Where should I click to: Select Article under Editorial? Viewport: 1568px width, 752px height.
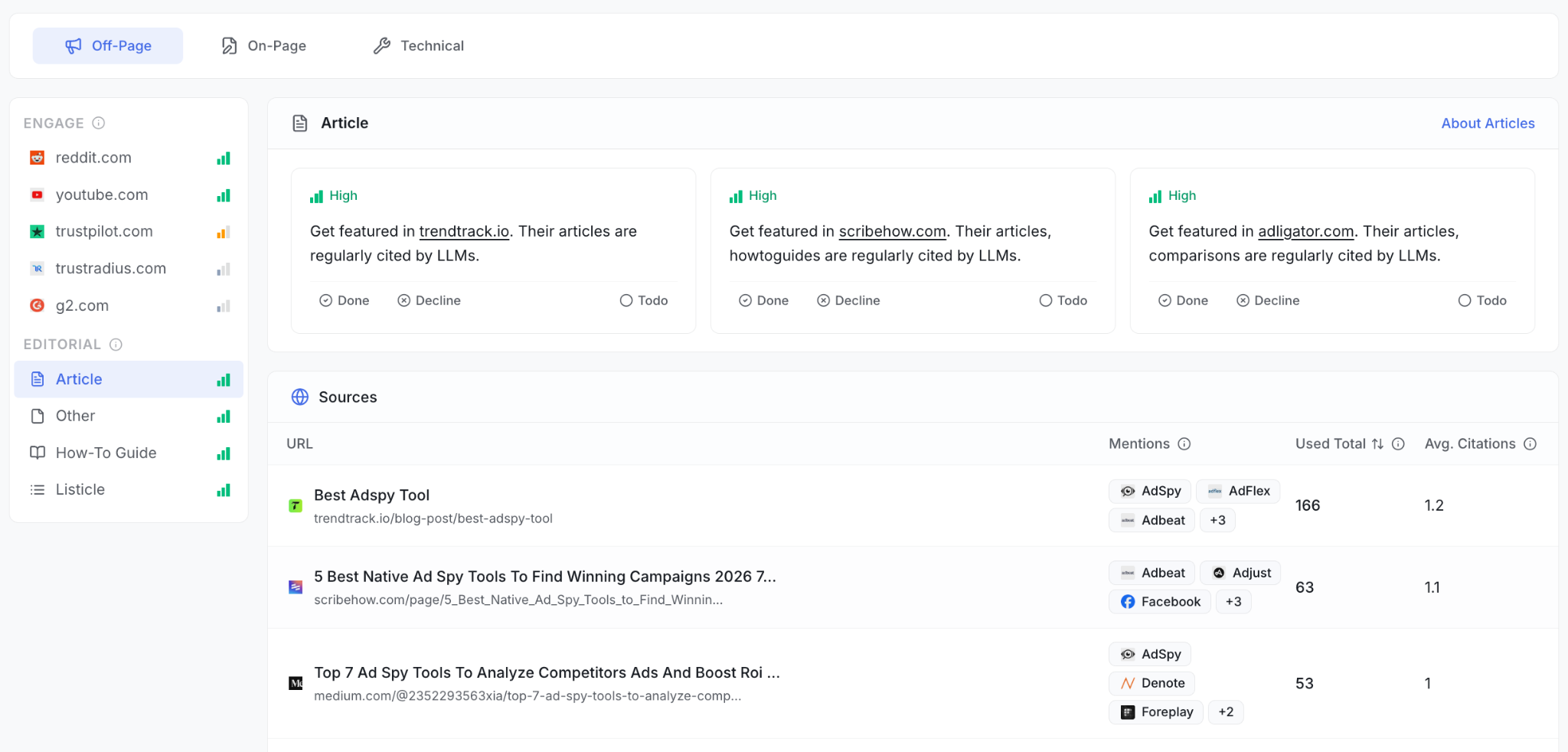129,379
